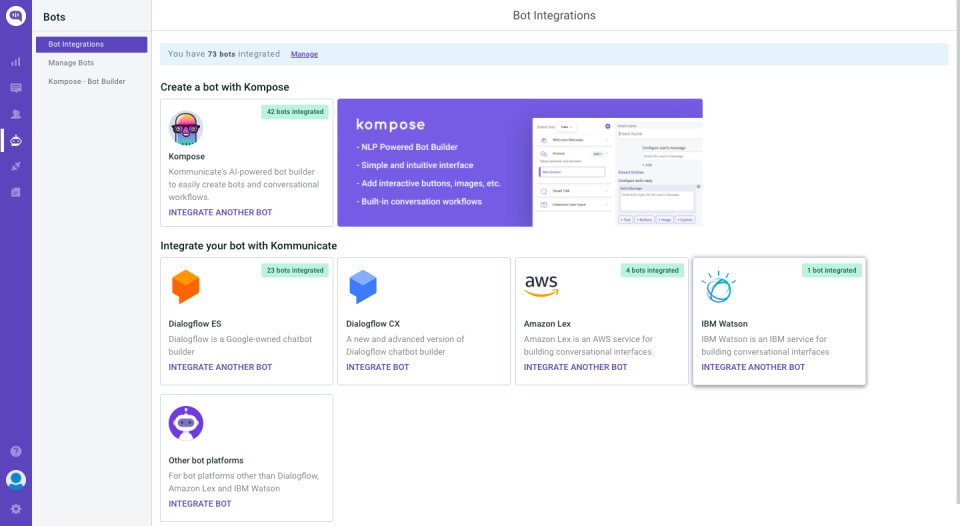
Task: Click the Kommunicate logo icon
Action: [16, 16]
